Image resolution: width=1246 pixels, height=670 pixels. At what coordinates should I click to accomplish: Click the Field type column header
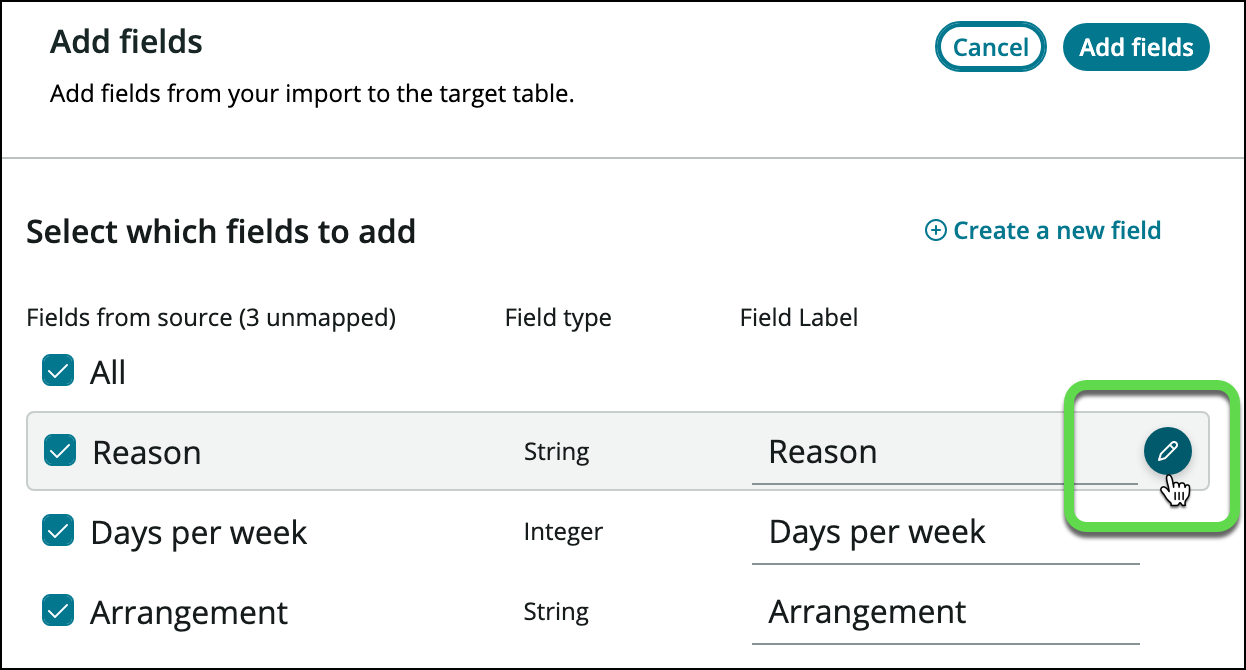pos(558,318)
